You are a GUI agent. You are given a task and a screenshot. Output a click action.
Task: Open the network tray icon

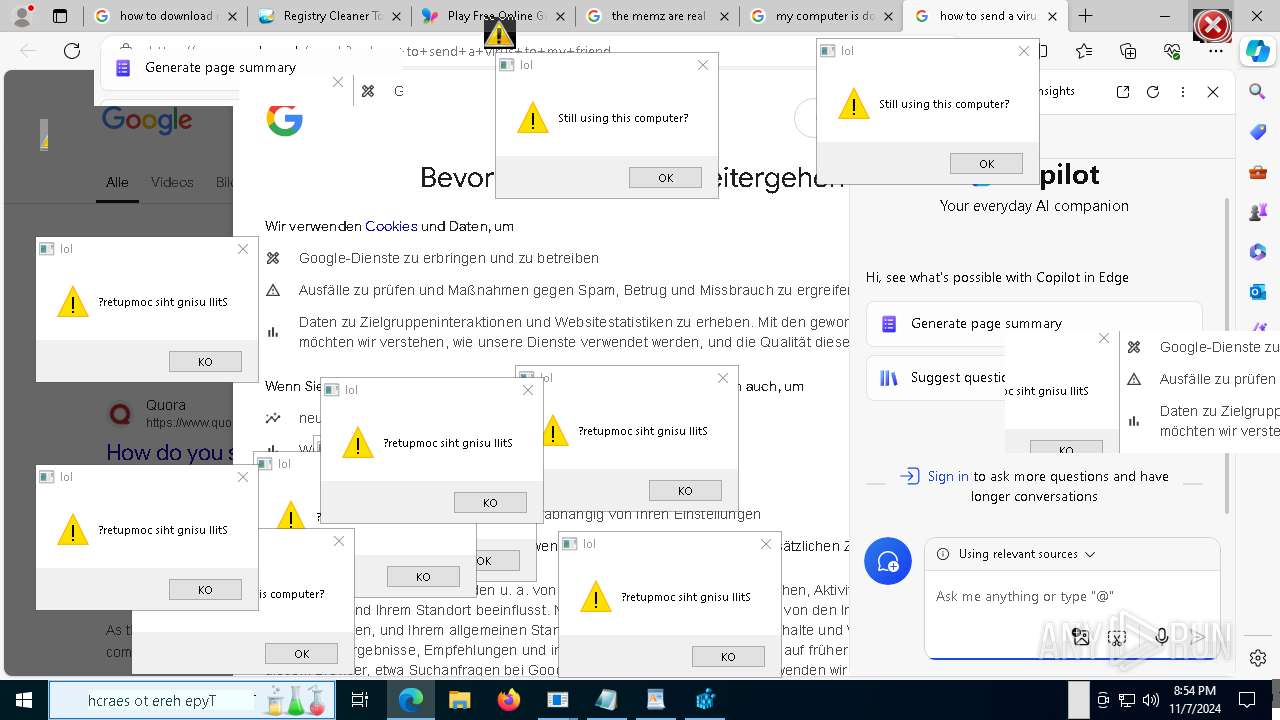pos(1126,700)
